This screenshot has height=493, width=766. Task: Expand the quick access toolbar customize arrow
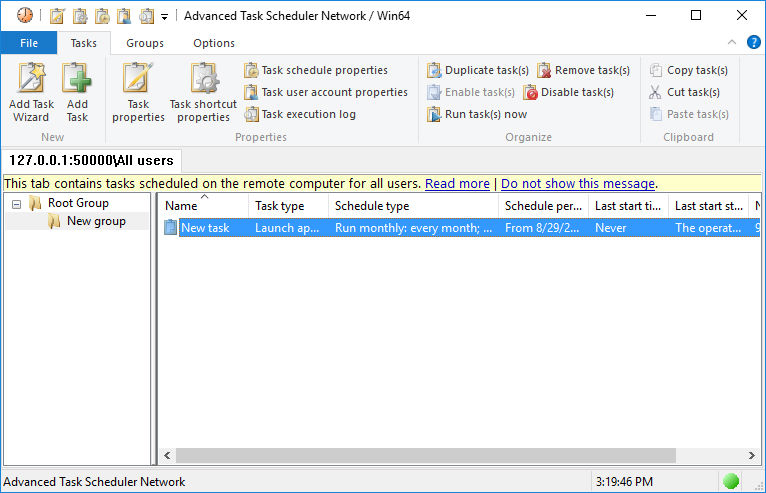[165, 17]
